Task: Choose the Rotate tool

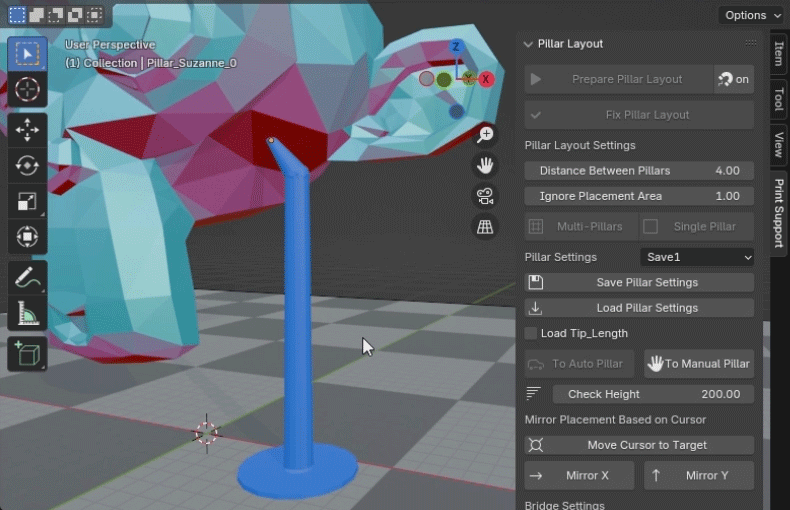Action: point(27,165)
